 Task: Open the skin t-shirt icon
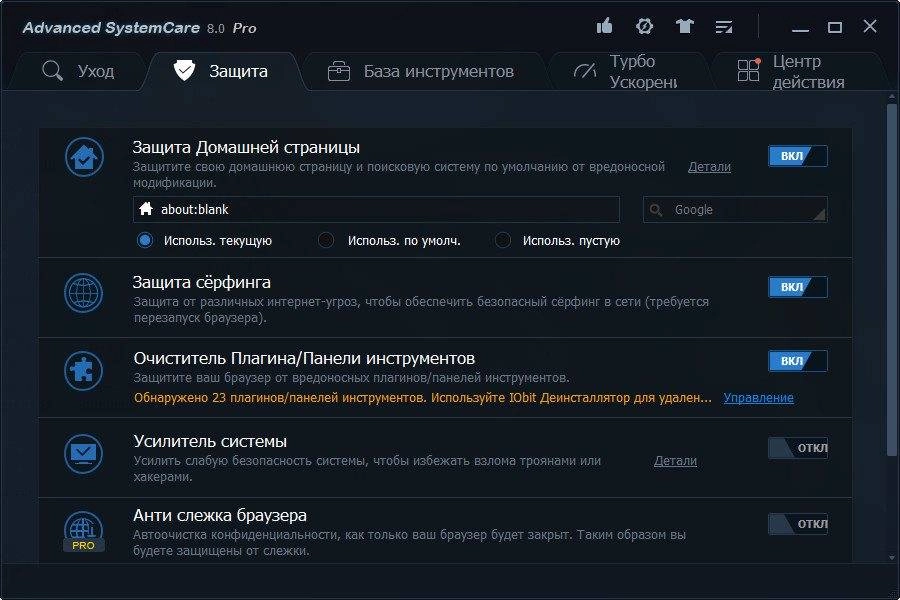click(684, 26)
